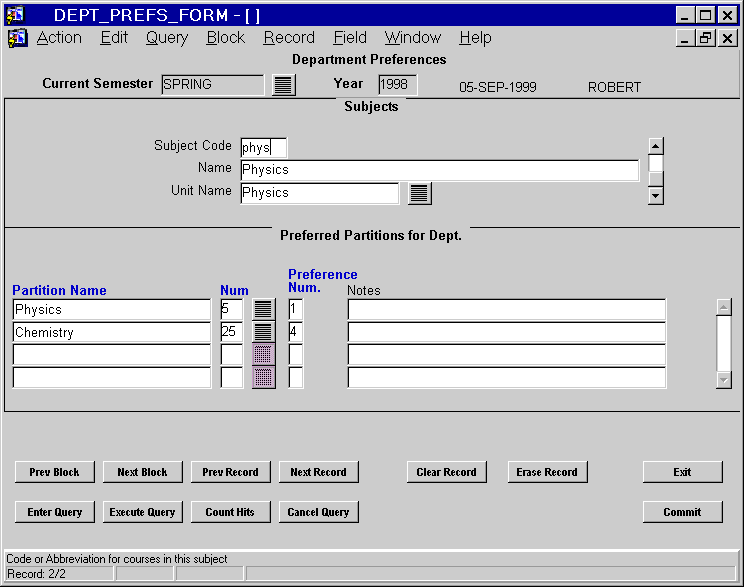Start Enter Query mode

click(55, 512)
